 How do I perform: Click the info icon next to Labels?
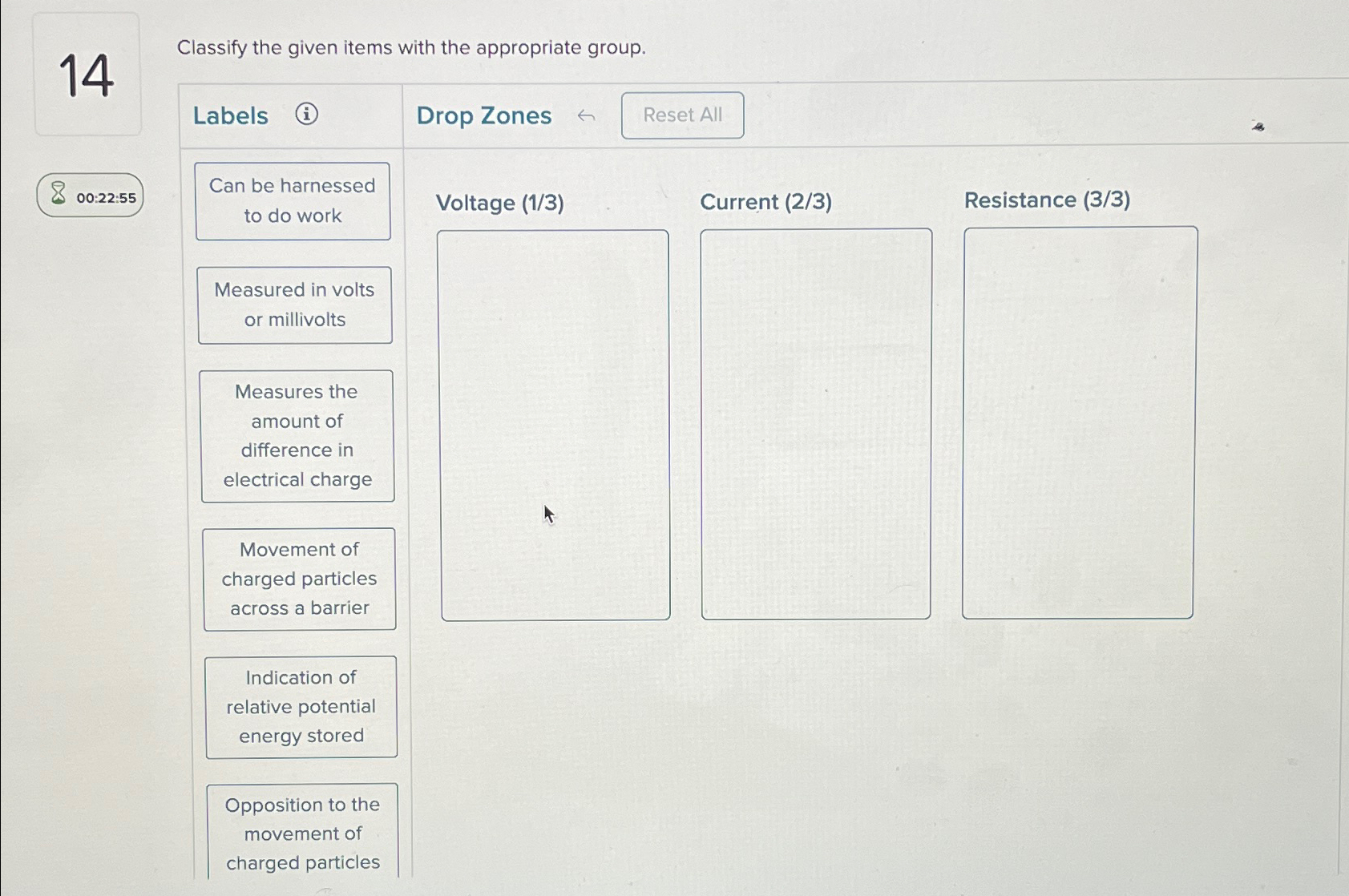pyautogui.click(x=309, y=115)
